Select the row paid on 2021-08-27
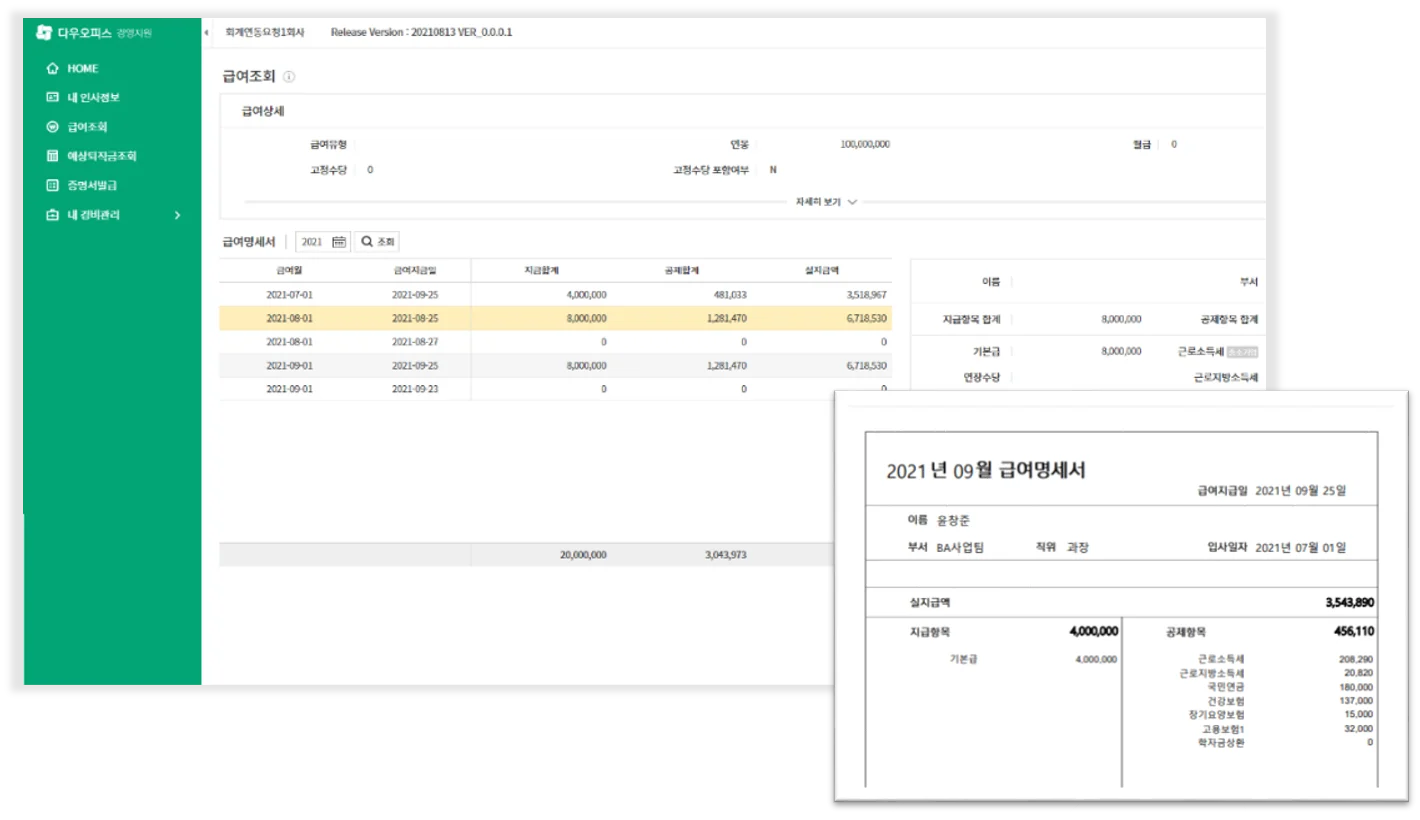Screen dimensions: 1420x820 555,342
